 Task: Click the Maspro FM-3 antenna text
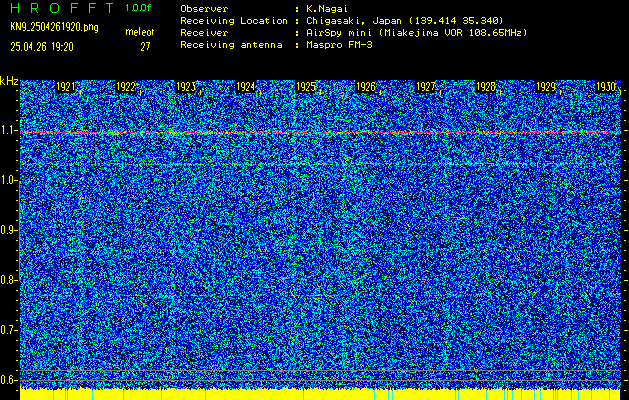pyautogui.click(x=339, y=45)
